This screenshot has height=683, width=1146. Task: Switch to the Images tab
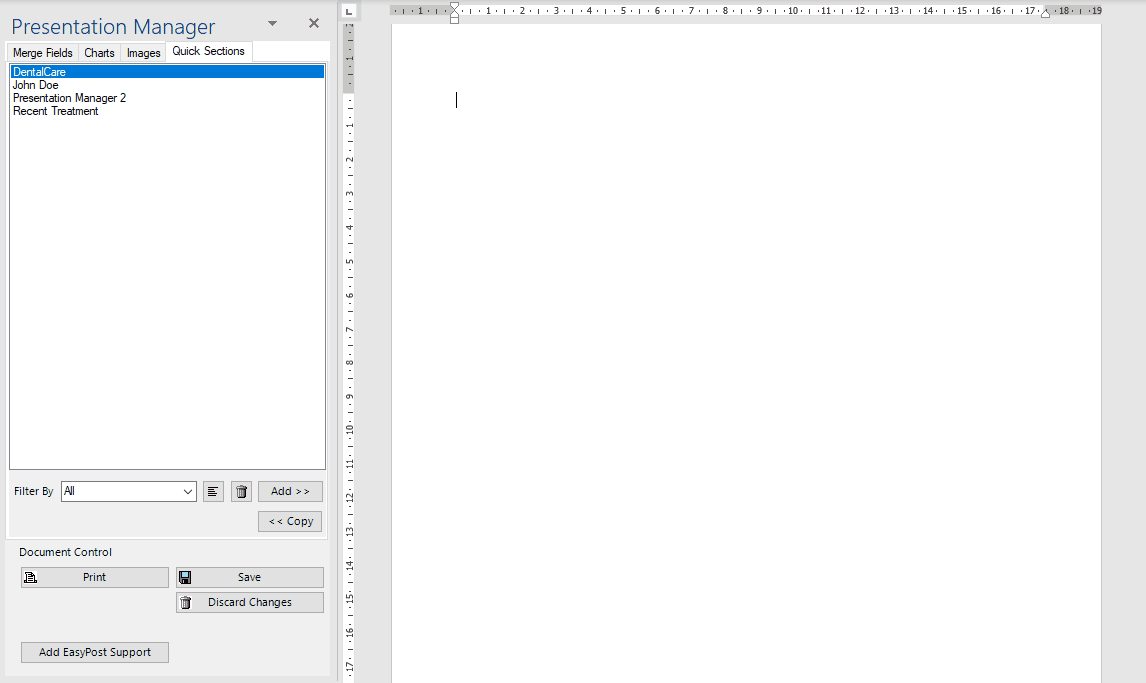click(x=143, y=52)
